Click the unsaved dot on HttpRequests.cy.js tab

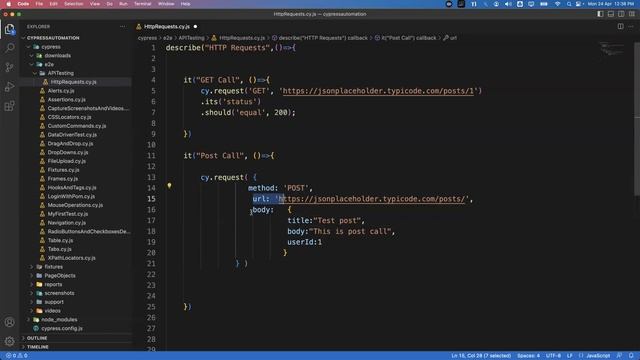195,27
